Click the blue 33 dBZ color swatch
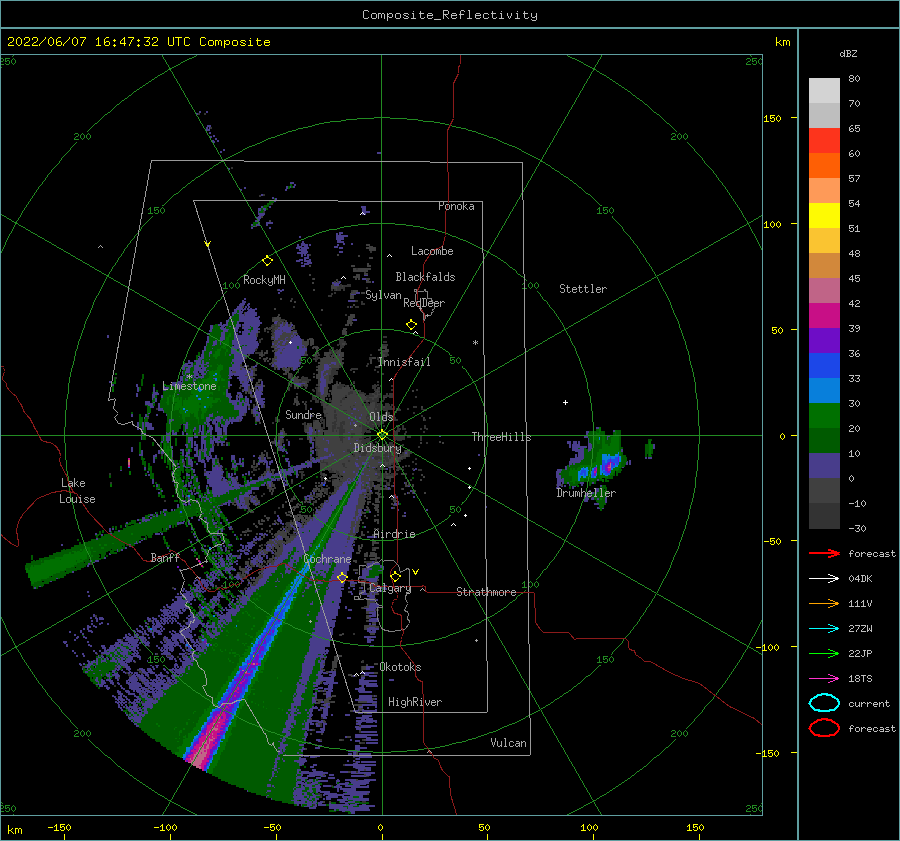Viewport: 900px width, 841px height. (x=824, y=365)
